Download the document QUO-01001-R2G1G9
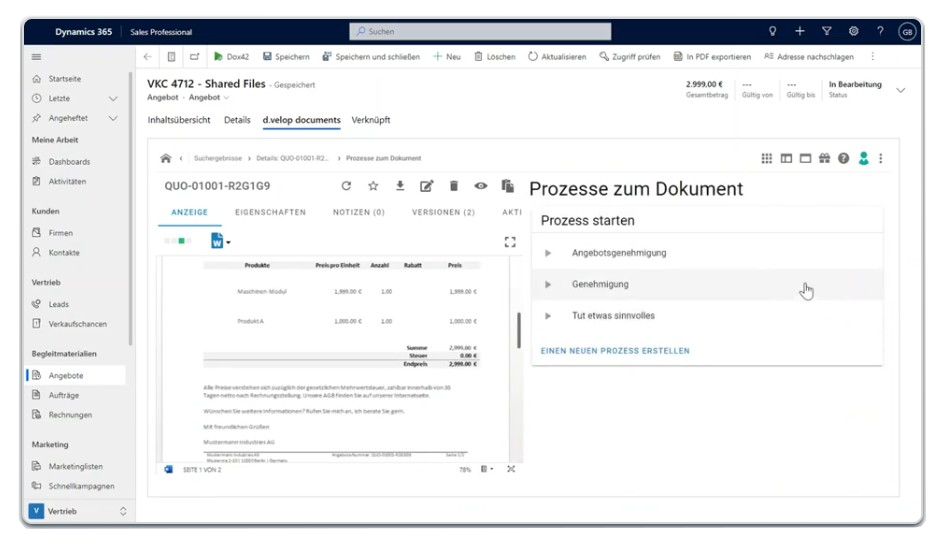The height and width of the screenshot is (546, 935). [400, 186]
